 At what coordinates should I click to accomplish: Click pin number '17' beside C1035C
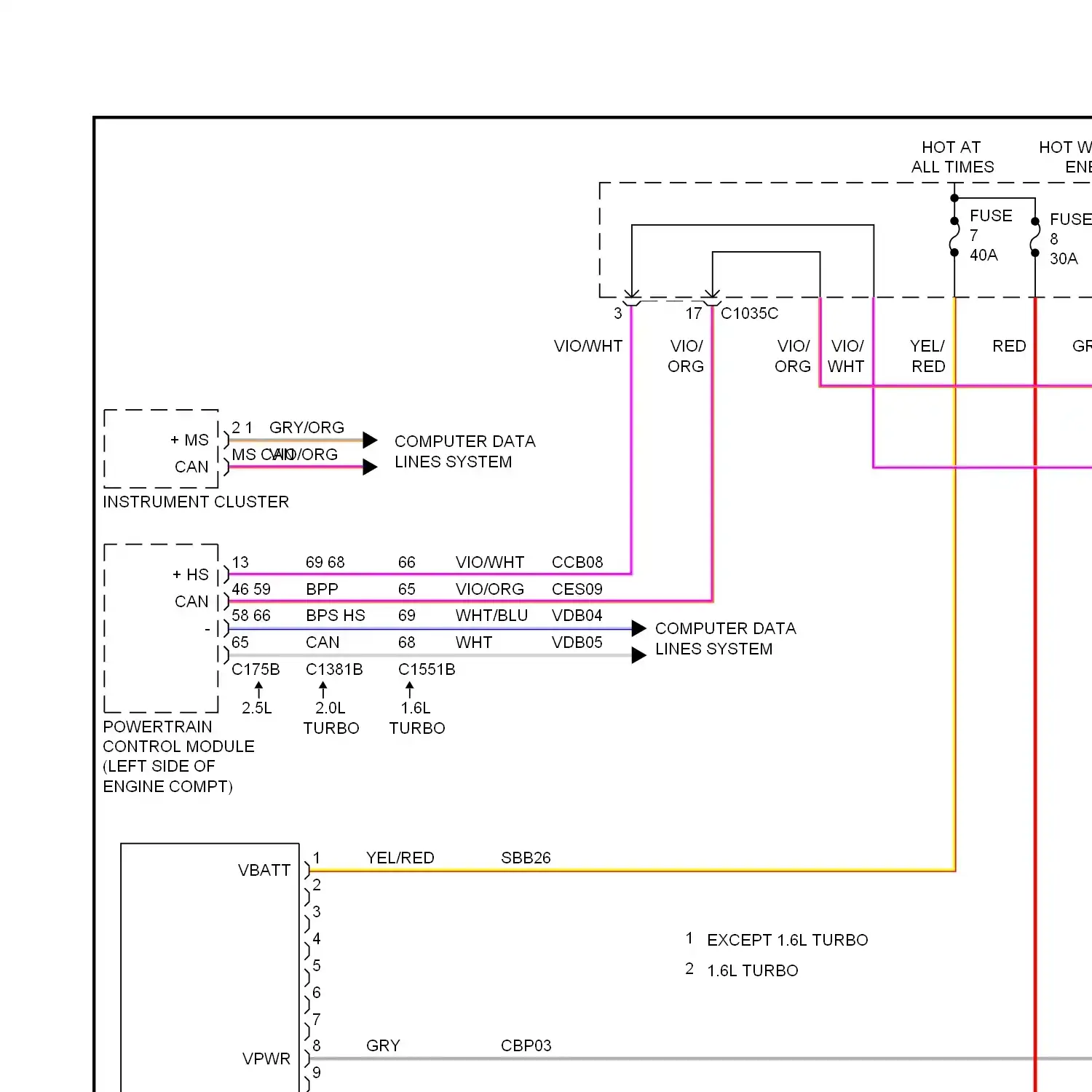(x=693, y=313)
